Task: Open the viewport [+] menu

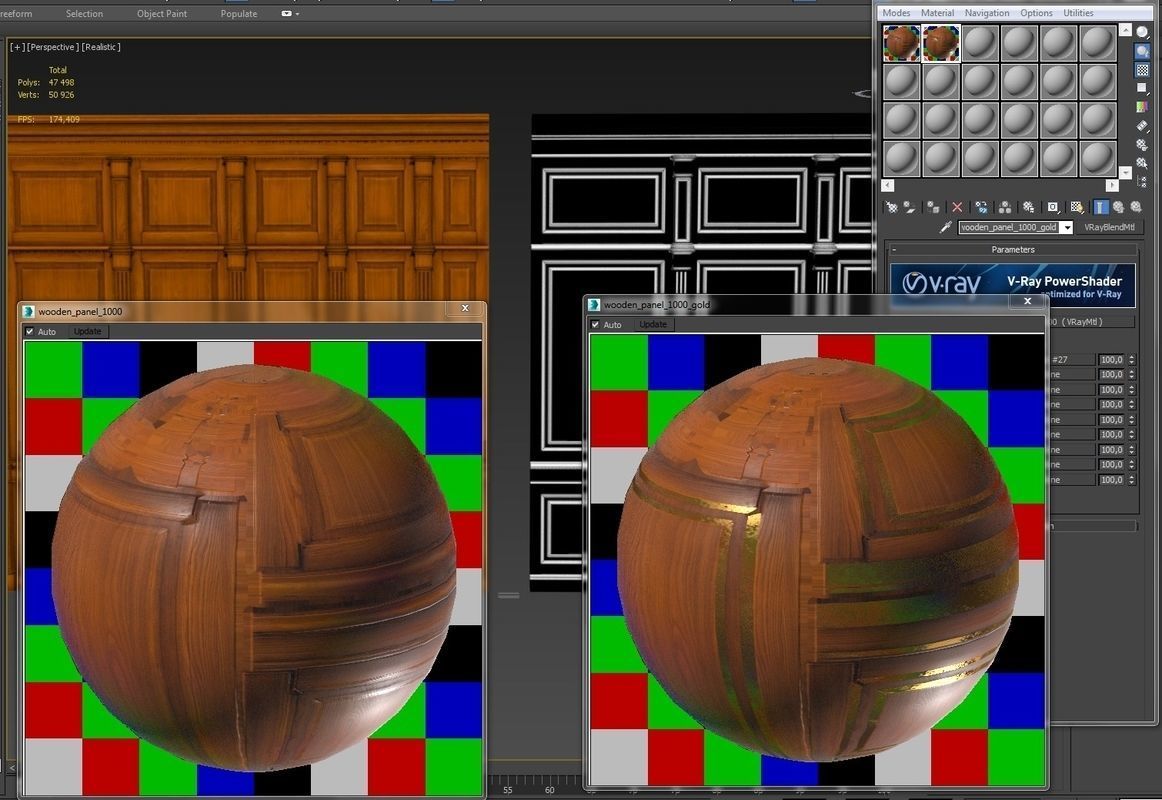Action: point(16,47)
